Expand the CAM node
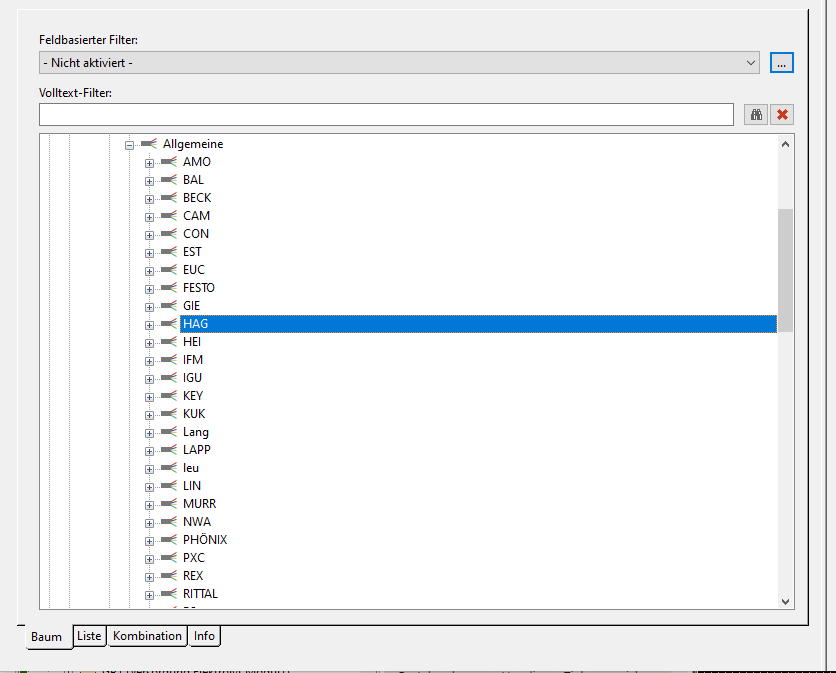Image resolution: width=836 pixels, height=673 pixels. point(149,218)
